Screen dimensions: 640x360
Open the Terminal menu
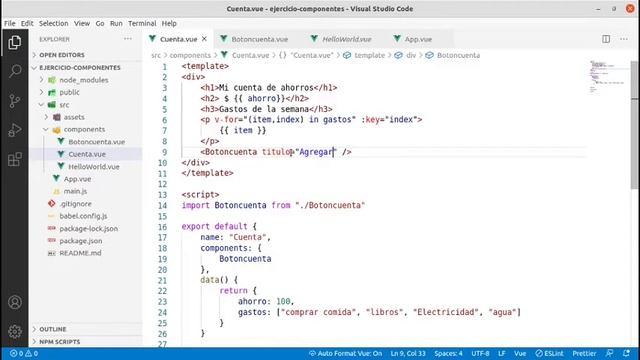click(x=142, y=23)
